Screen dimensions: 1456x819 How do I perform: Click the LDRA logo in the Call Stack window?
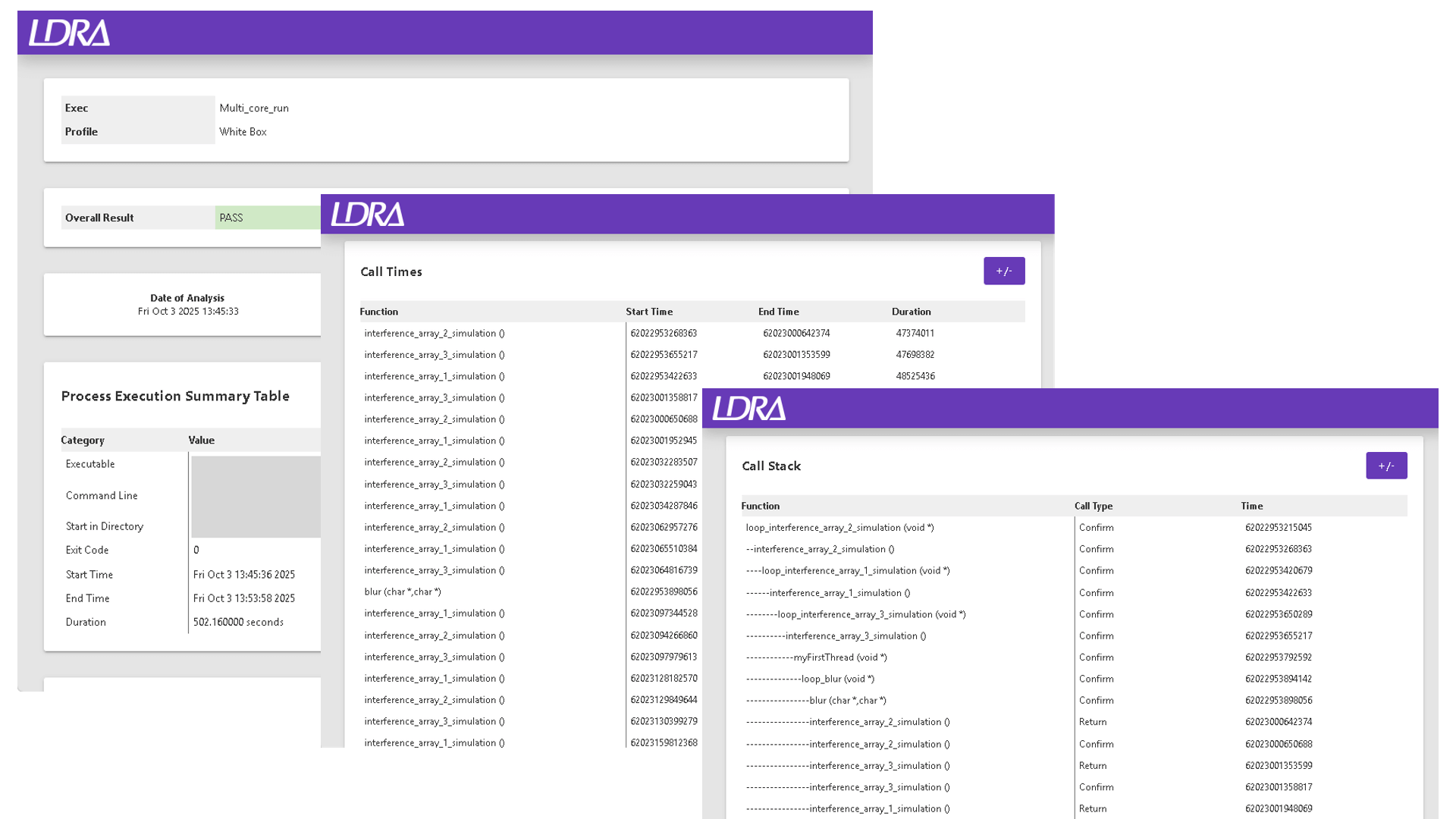point(749,408)
